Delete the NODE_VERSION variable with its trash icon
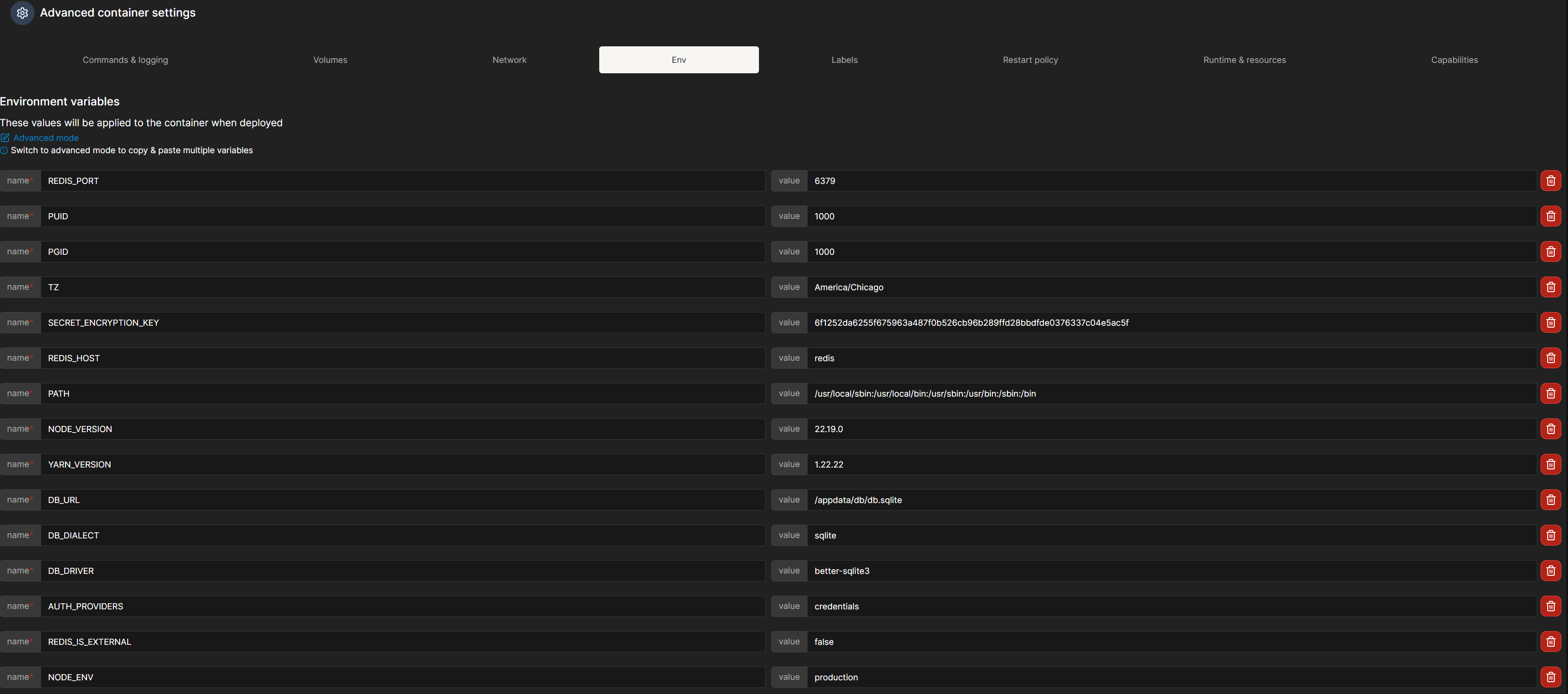This screenshot has width=1568, height=694. pos(1551,429)
